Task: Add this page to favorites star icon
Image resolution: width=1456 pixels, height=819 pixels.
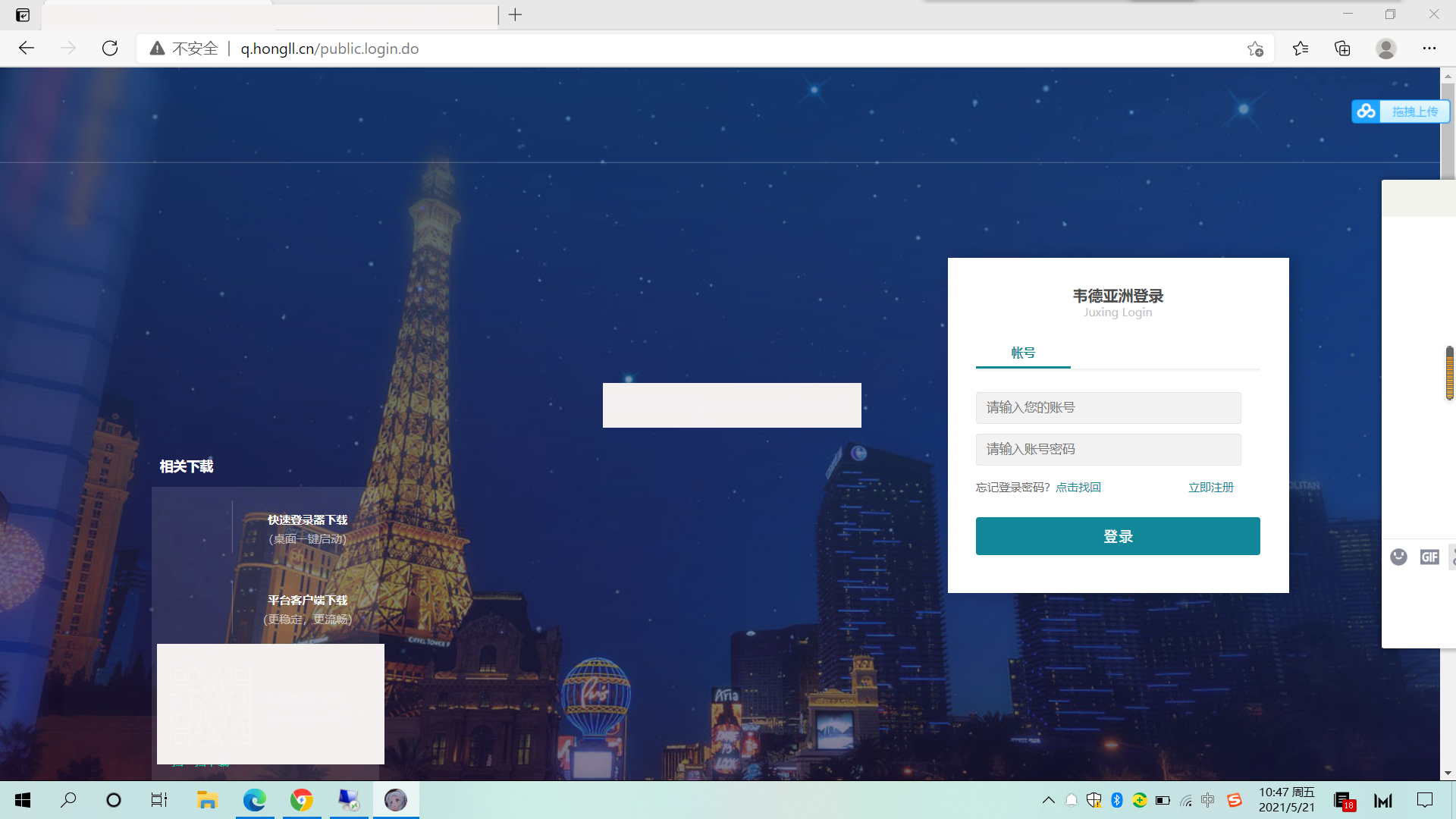Action: 1255,49
